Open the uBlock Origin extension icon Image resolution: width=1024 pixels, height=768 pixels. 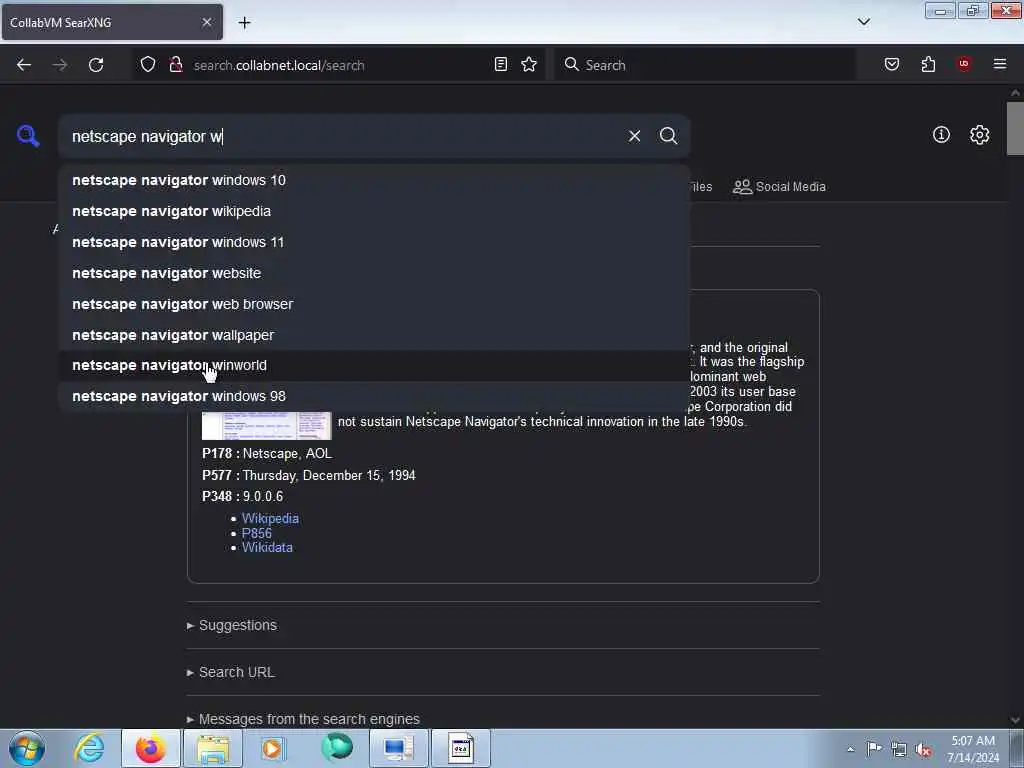tap(964, 64)
